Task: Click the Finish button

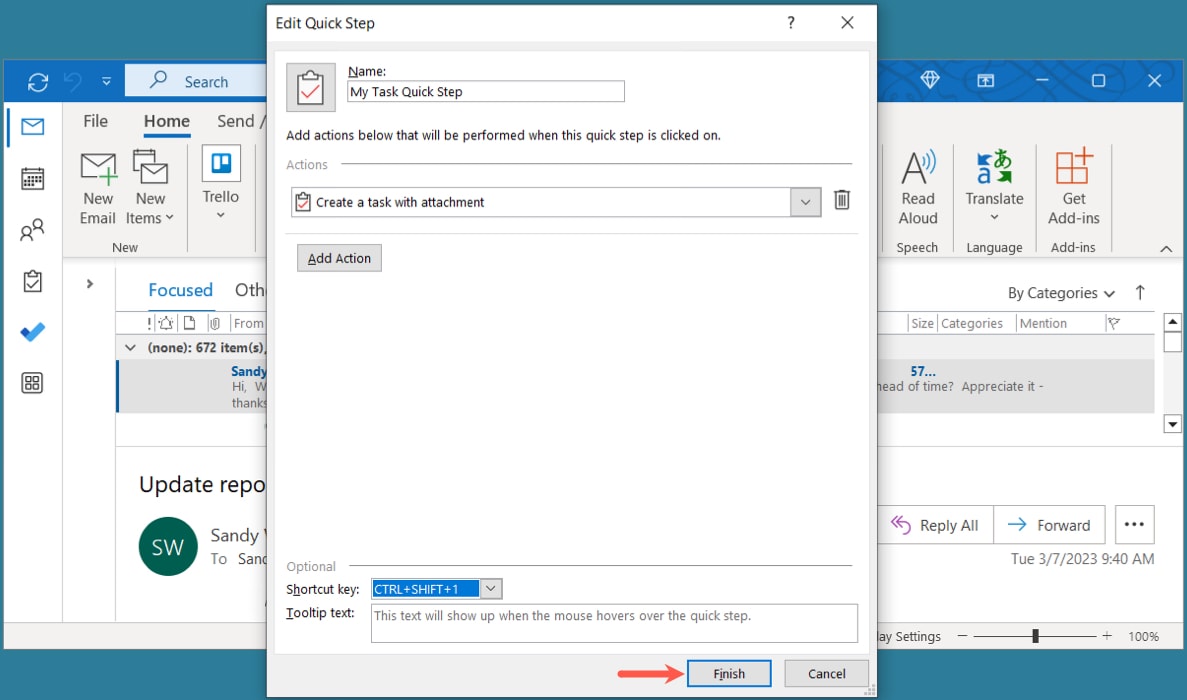Action: point(729,673)
